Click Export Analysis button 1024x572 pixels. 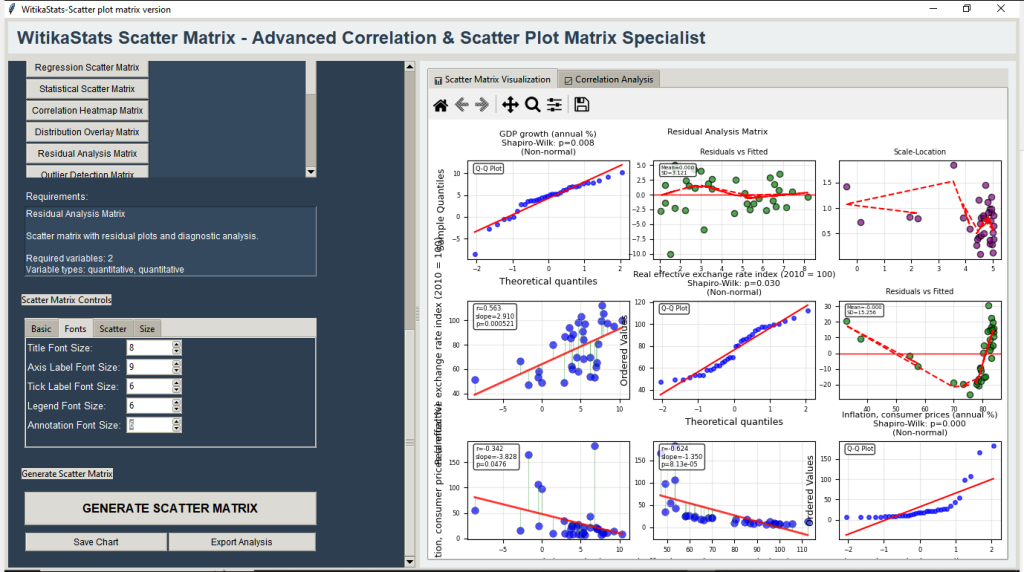click(x=242, y=542)
